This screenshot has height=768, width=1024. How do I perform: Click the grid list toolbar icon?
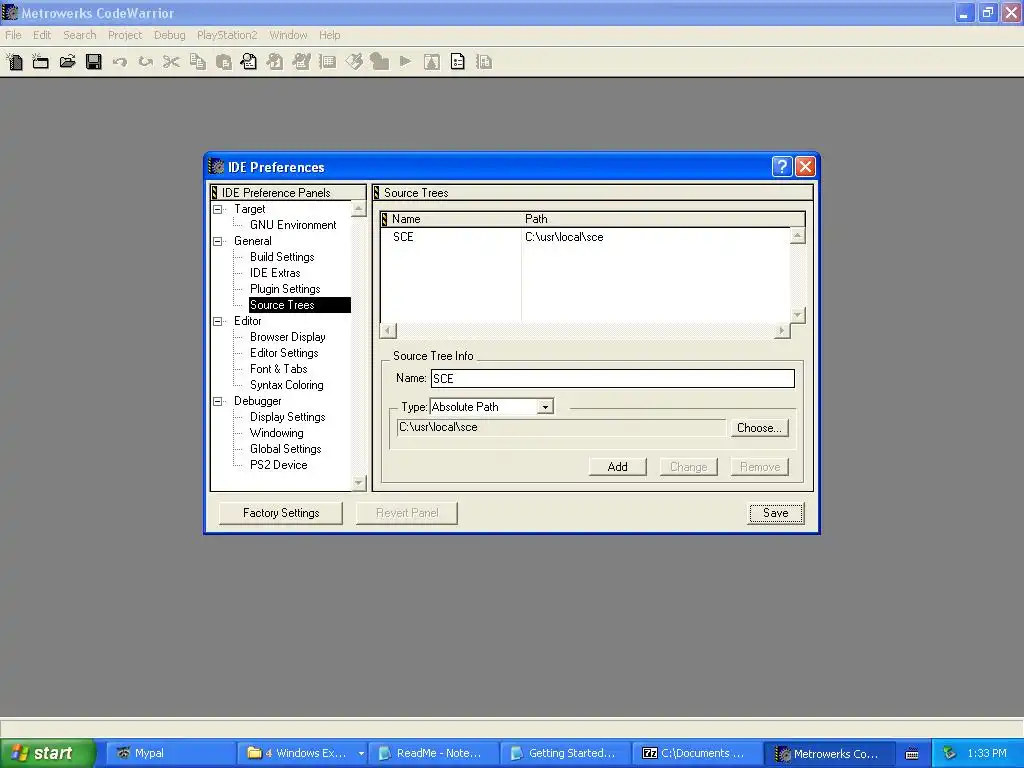pos(327,62)
